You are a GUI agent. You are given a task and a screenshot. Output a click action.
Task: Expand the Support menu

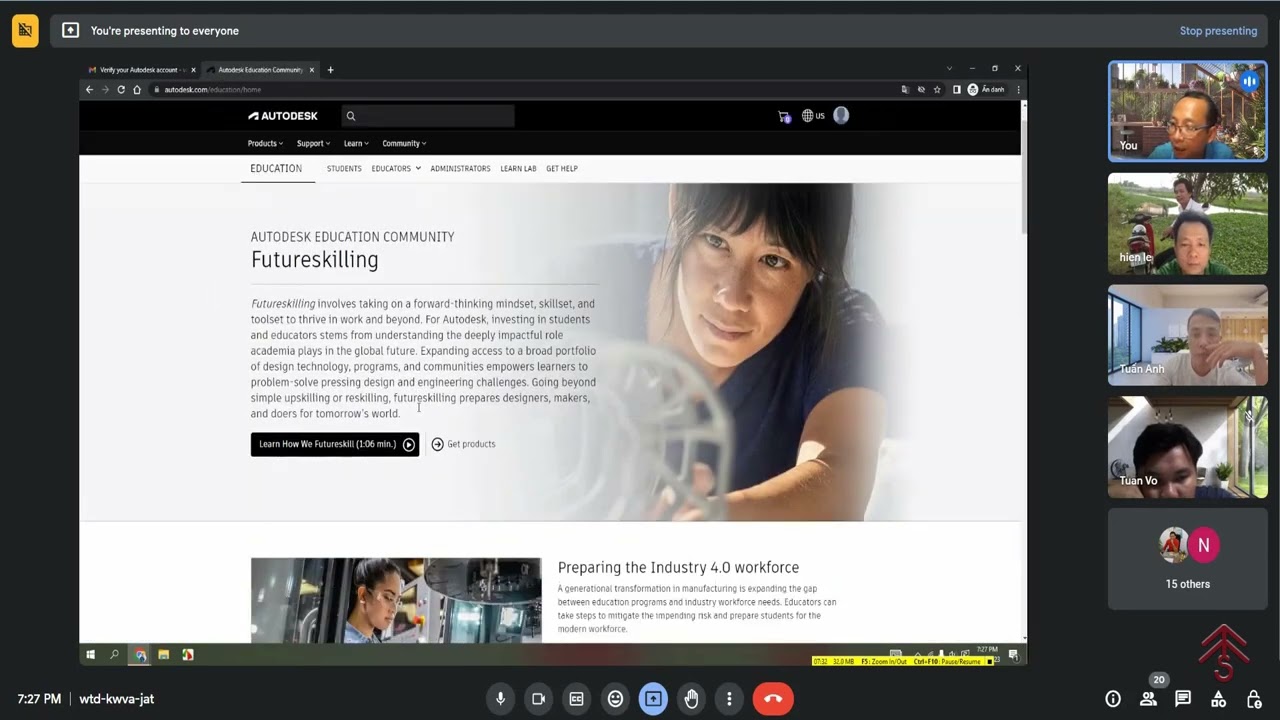[x=313, y=143]
